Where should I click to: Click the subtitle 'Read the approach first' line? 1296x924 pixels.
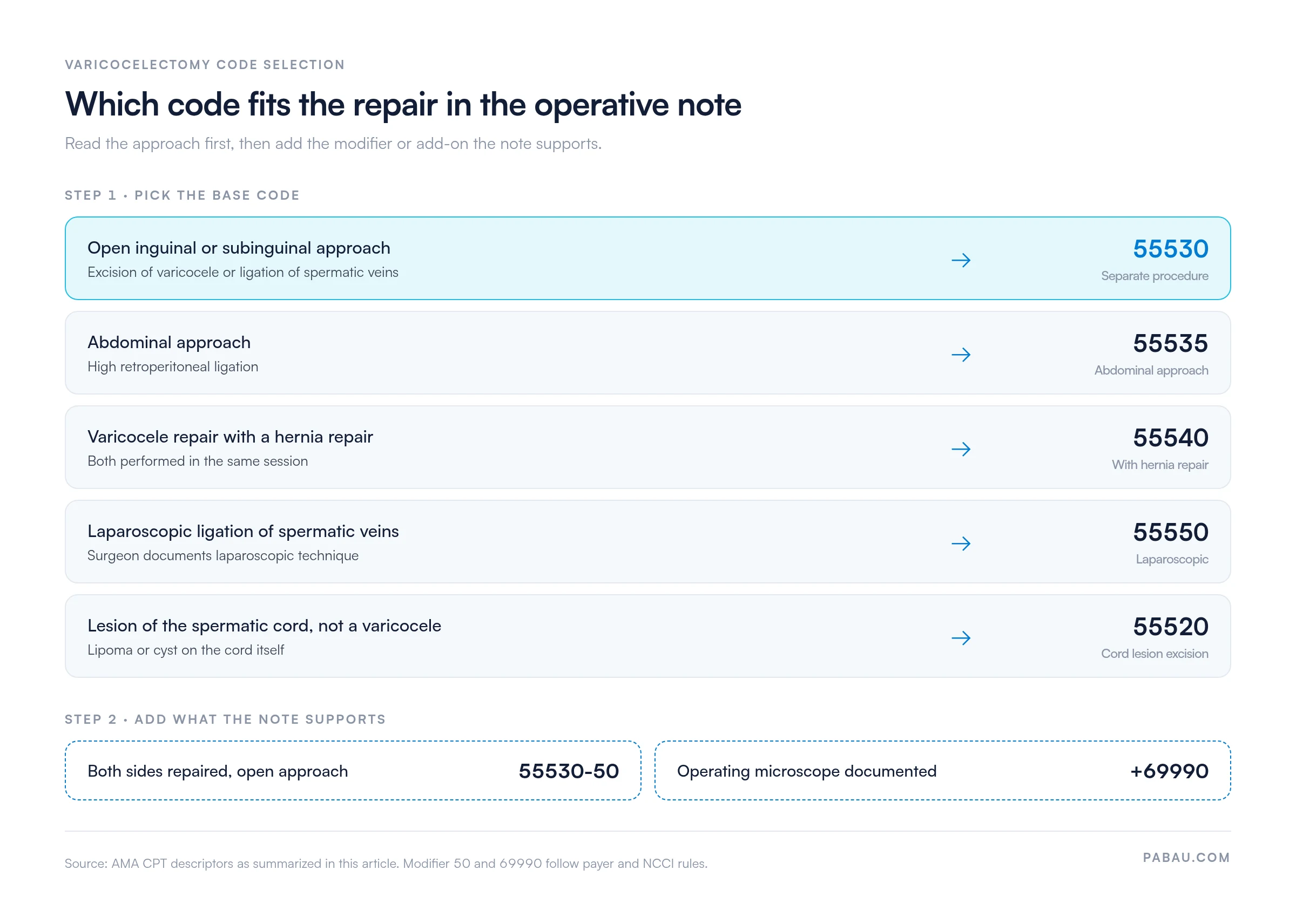tap(333, 144)
